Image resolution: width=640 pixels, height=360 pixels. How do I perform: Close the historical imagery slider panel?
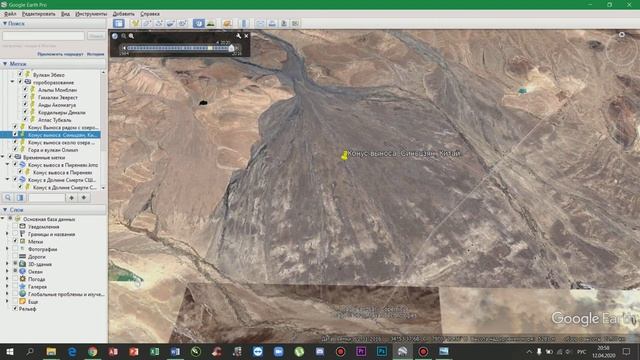tap(246, 36)
